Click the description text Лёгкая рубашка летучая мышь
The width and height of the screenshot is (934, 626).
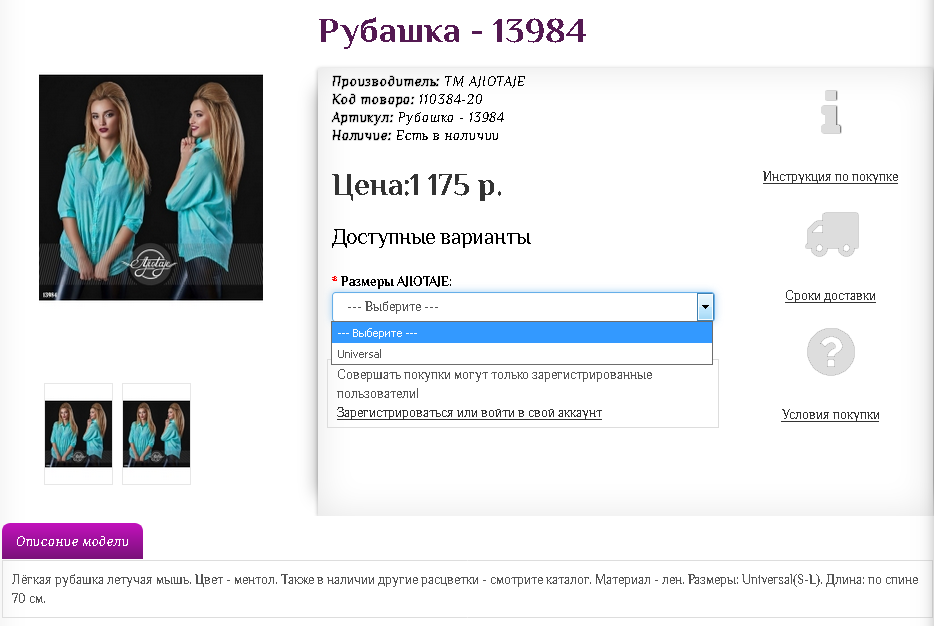click(99, 580)
